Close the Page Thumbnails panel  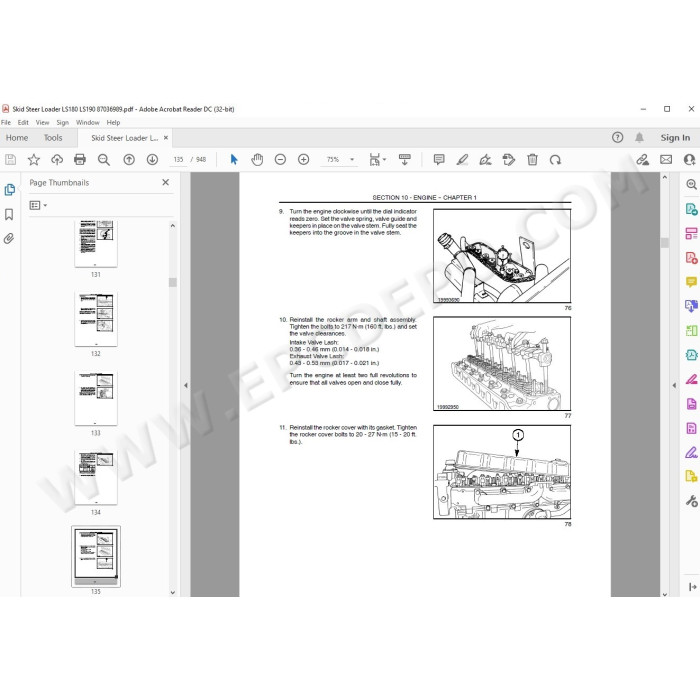(x=166, y=182)
